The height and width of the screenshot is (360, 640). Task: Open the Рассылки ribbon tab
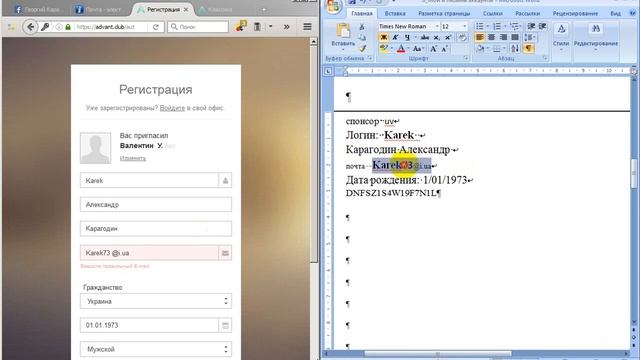[x=527, y=13]
